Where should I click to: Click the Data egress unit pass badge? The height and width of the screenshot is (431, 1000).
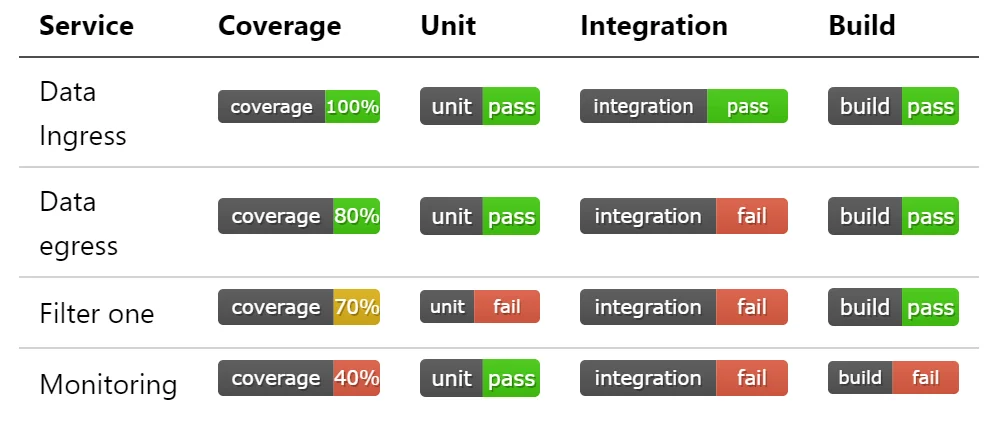pyautogui.click(x=480, y=216)
